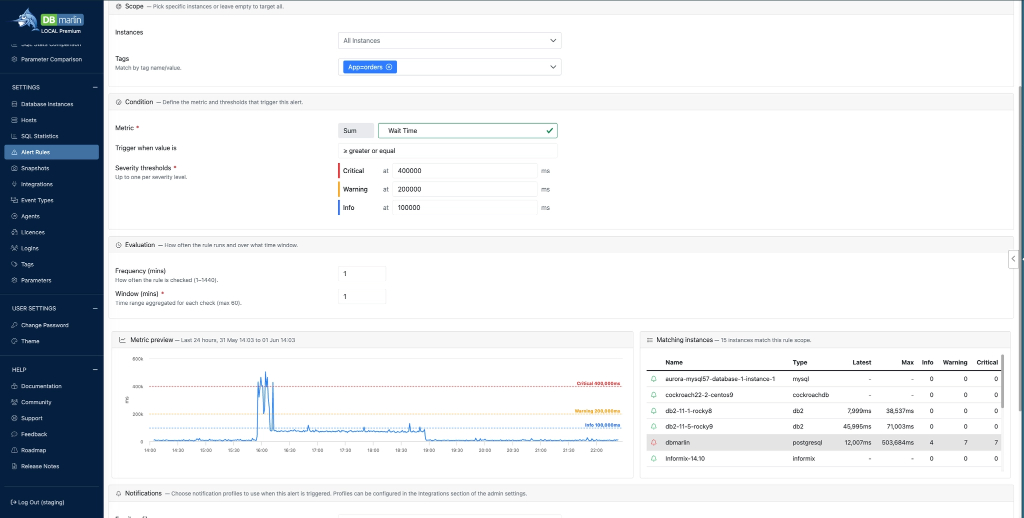Open the Release Notes link
1024x518 pixels.
[x=40, y=466]
